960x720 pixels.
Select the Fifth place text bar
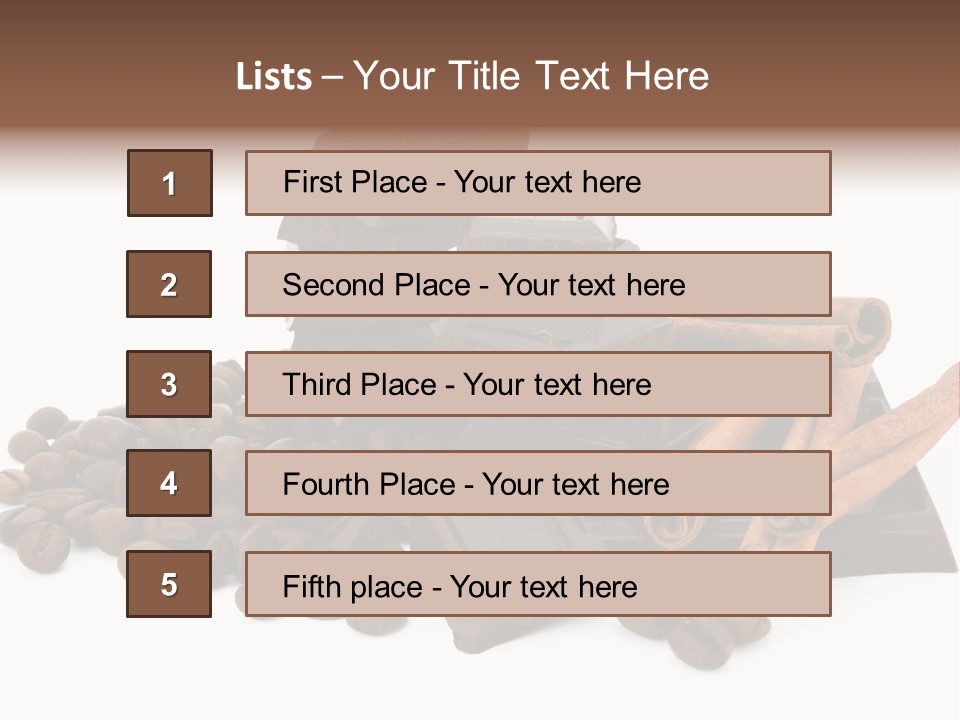(538, 584)
